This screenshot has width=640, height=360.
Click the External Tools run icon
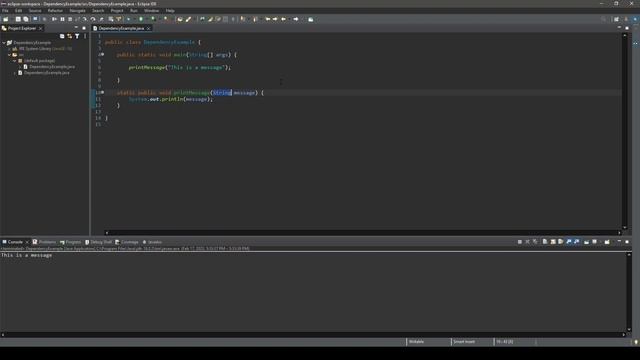pos(165,19)
